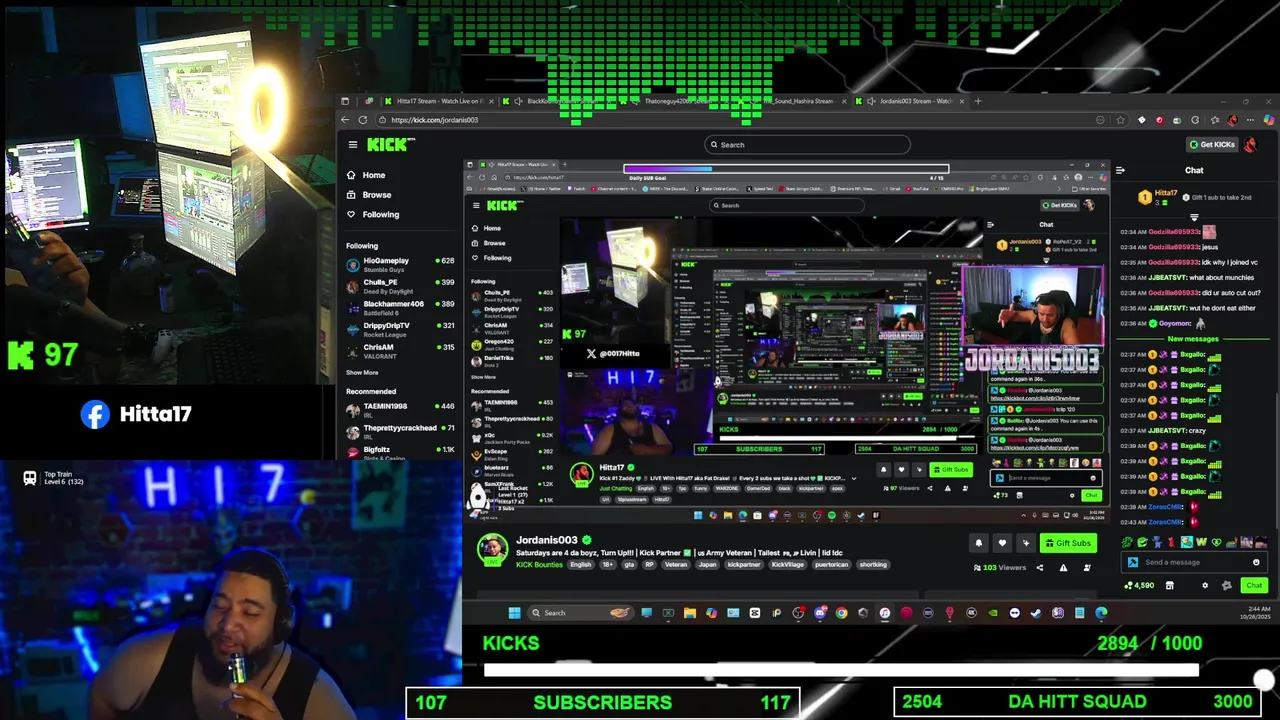Click the sparkle subscribe icon beside Gift Subs
This screenshot has width=1280, height=720.
tap(1025, 543)
